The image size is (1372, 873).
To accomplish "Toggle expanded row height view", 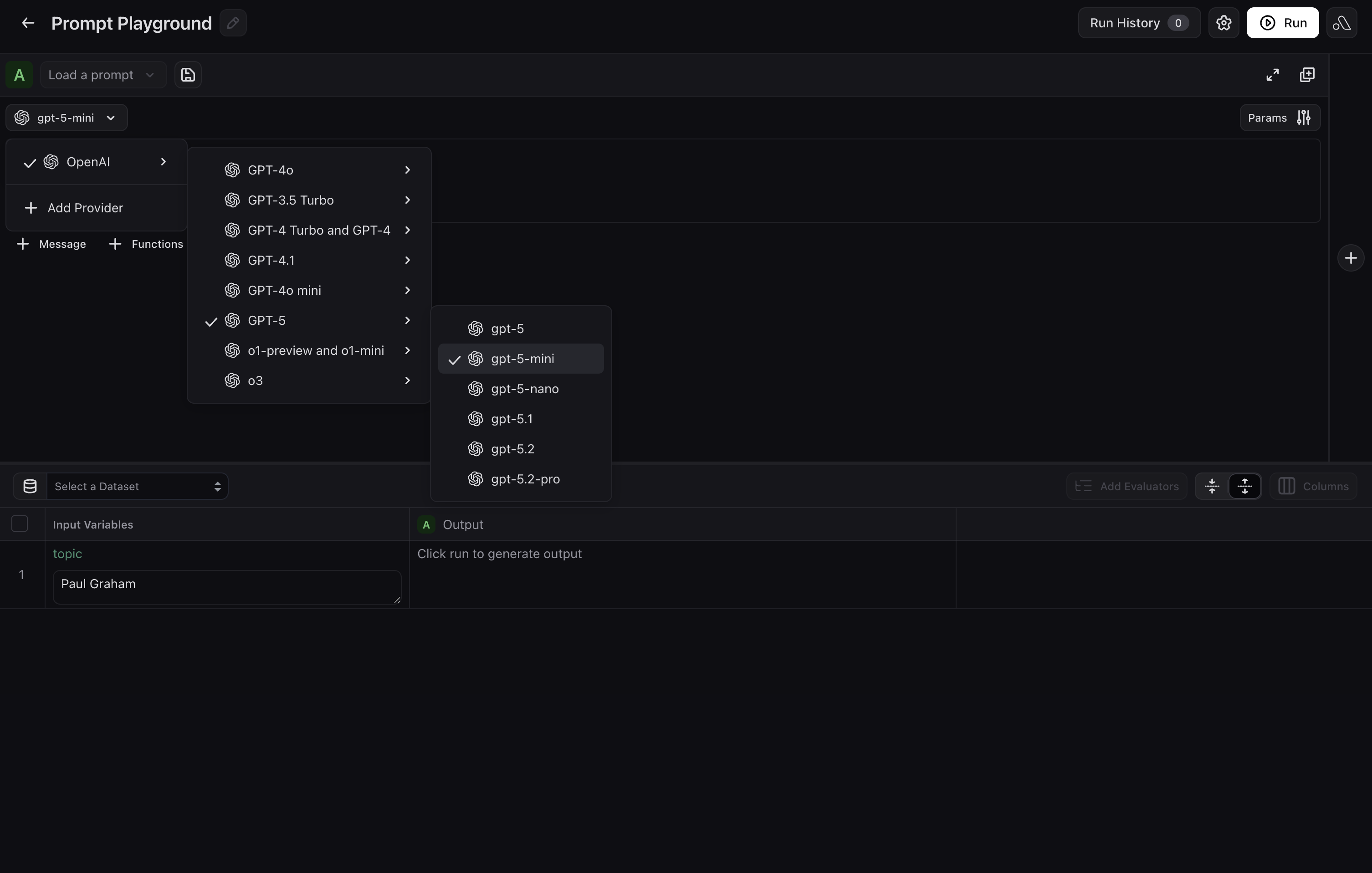I will click(x=1244, y=486).
